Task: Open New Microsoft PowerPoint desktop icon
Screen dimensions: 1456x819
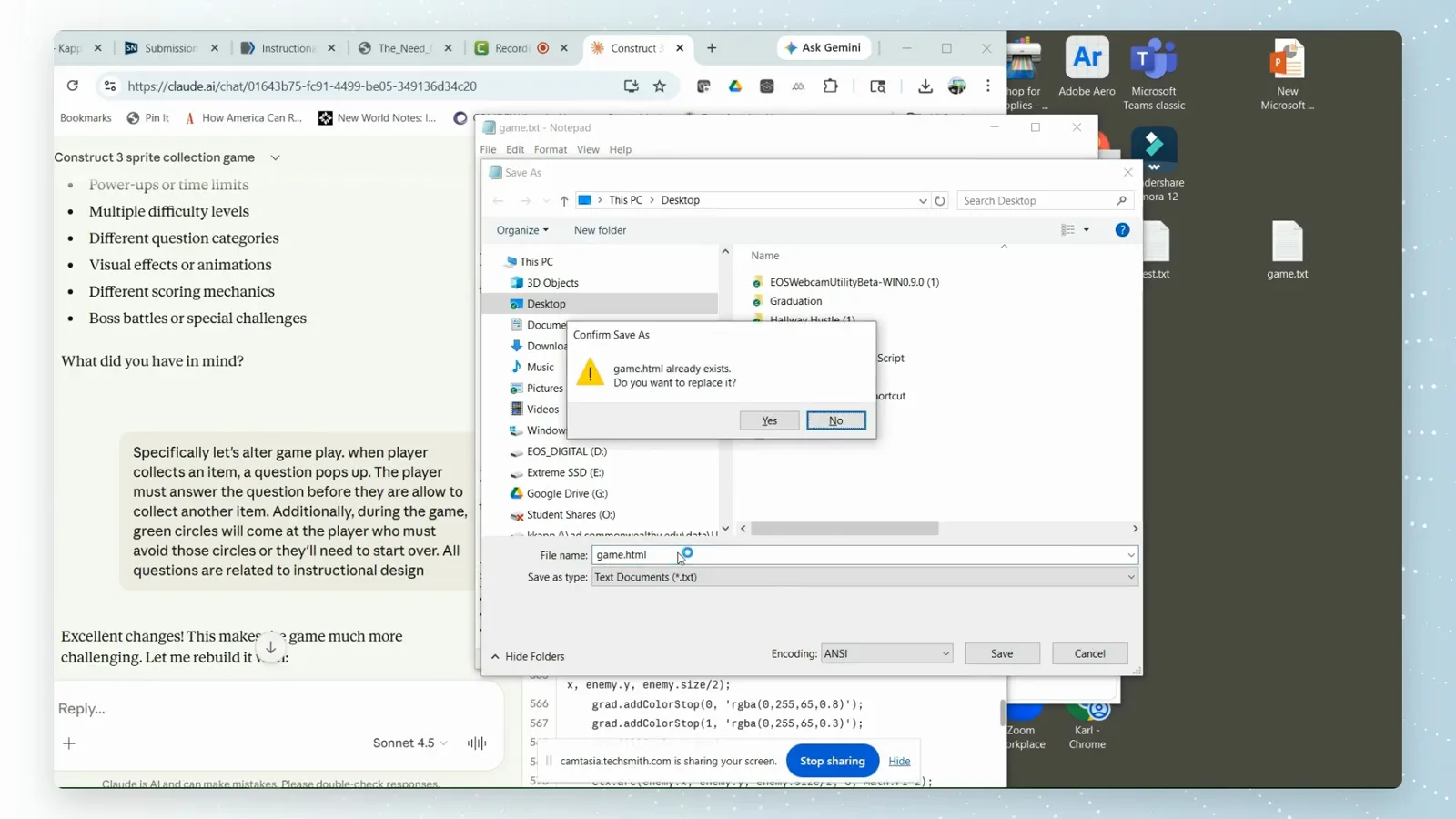Action: click(x=1287, y=75)
